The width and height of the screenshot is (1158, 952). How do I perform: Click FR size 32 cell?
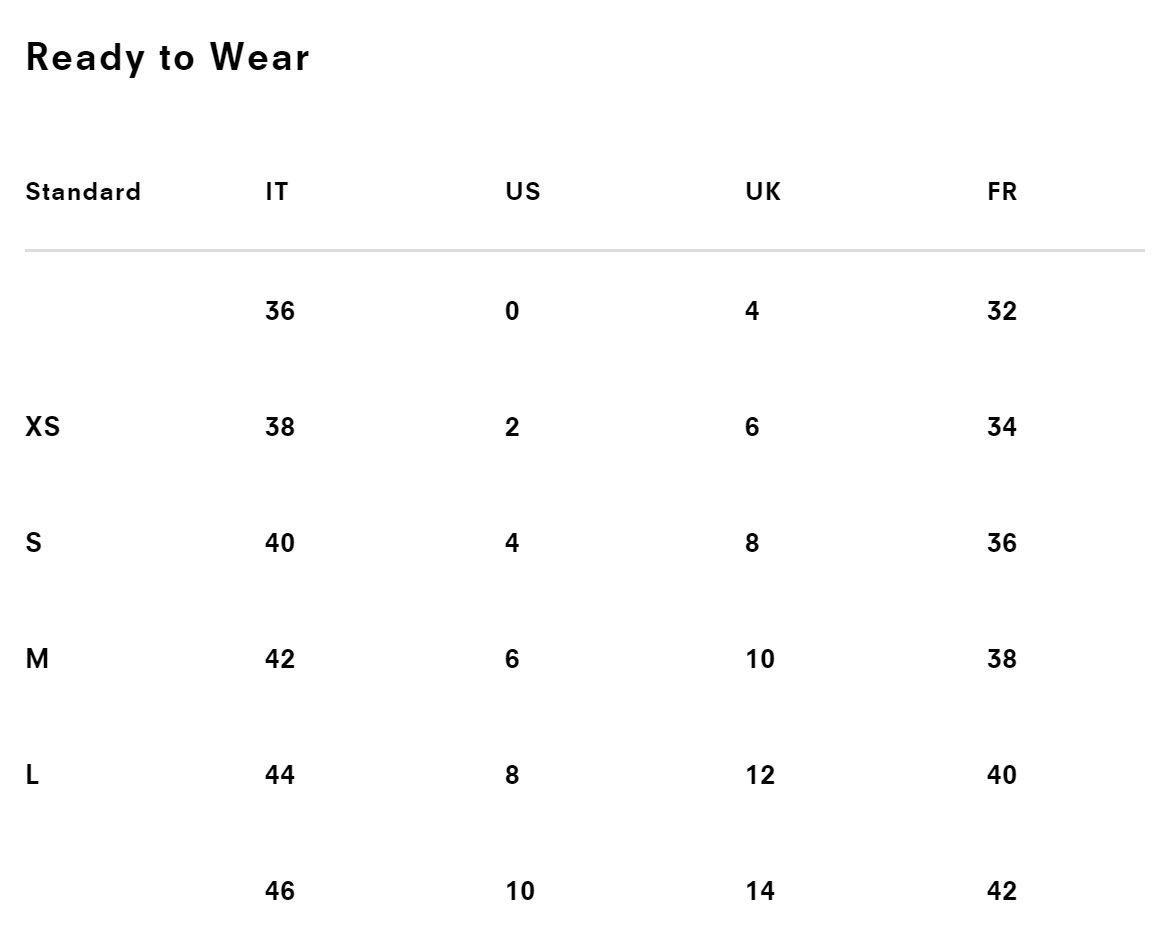point(1001,311)
